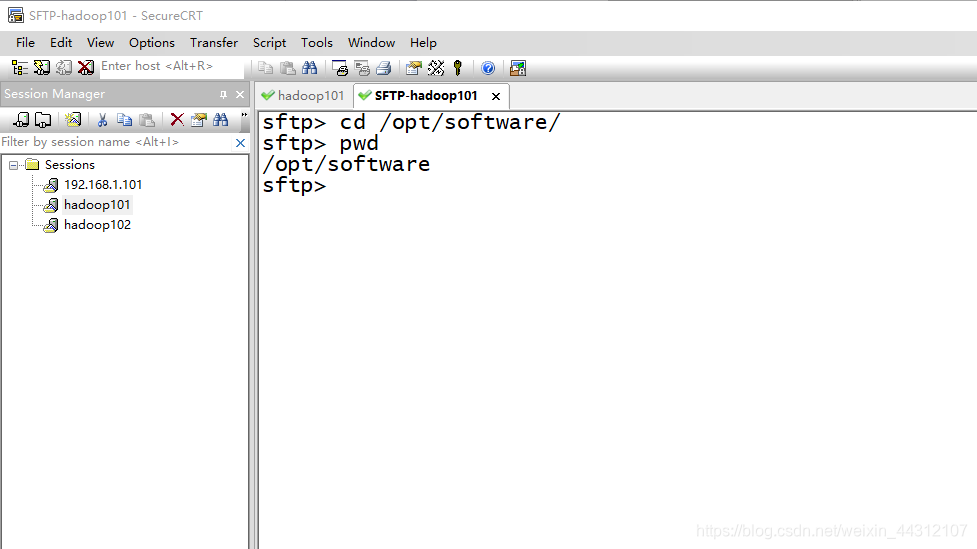Click the /opt/software output line

[x=346, y=164]
